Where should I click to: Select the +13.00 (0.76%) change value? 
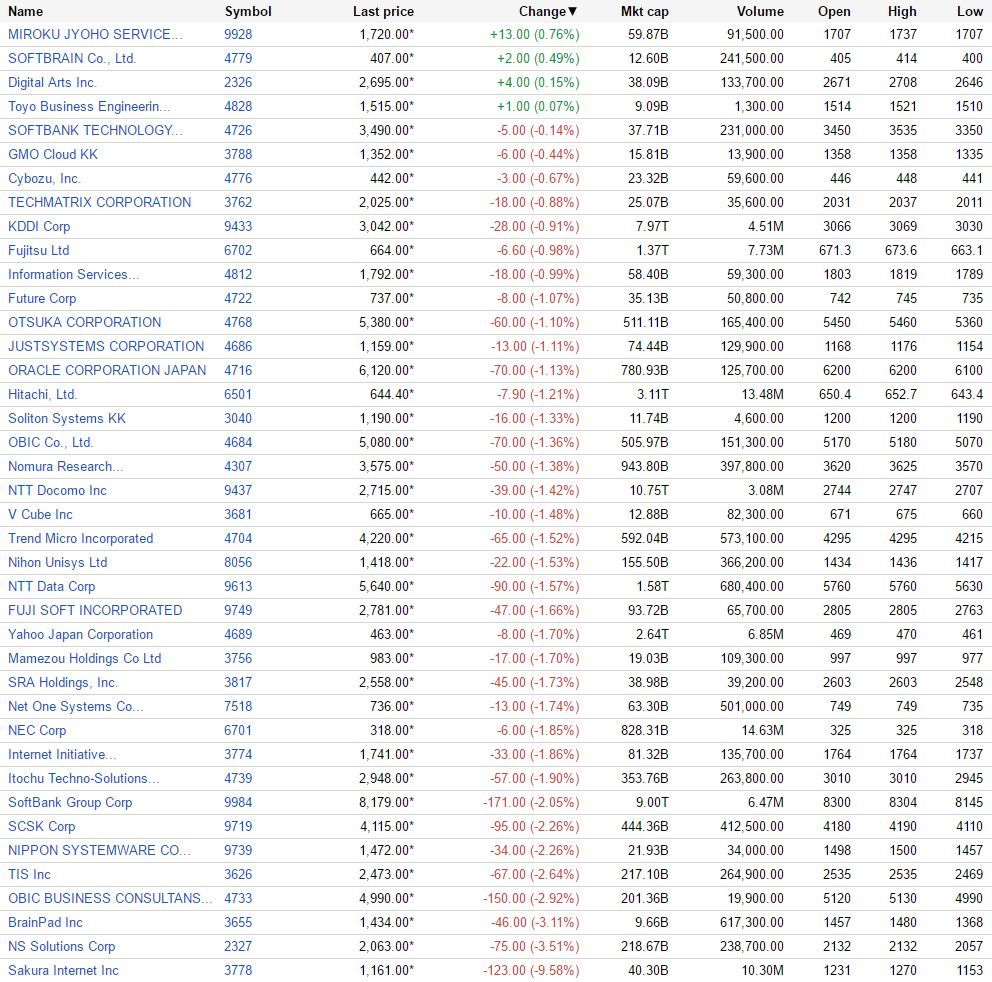(x=535, y=34)
